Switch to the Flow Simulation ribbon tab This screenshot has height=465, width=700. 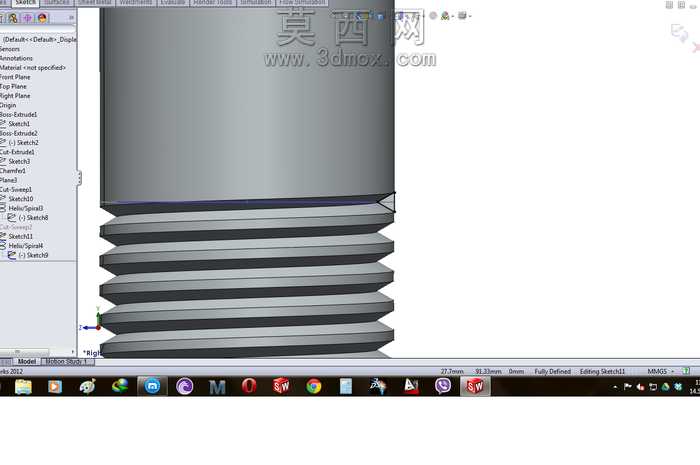302,3
